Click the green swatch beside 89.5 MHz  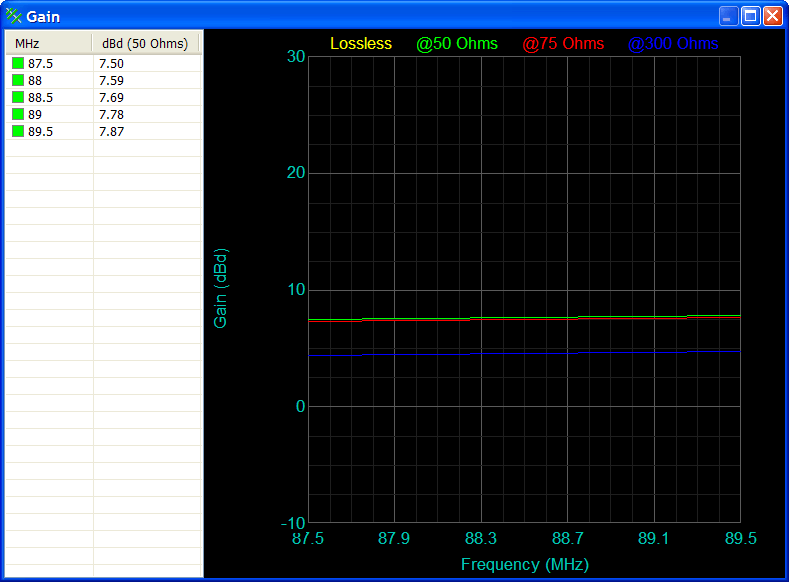18,131
